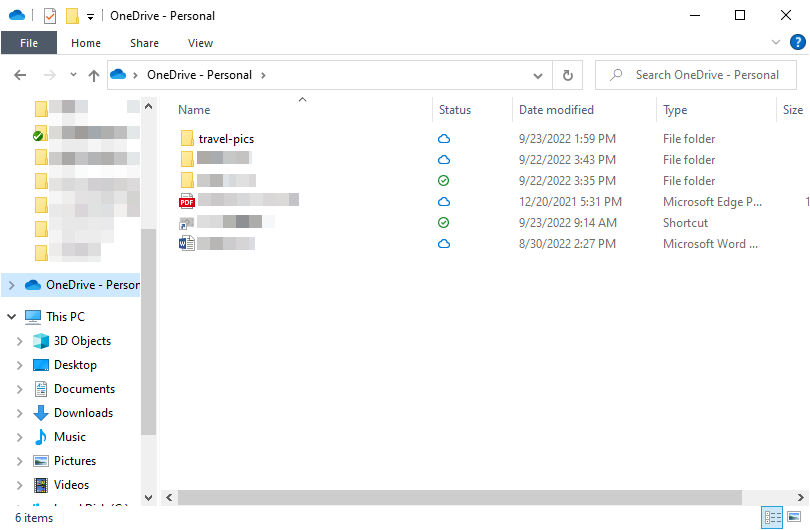The height and width of the screenshot is (530, 810).
Task: Click the Word document file icon
Action: [187, 244]
